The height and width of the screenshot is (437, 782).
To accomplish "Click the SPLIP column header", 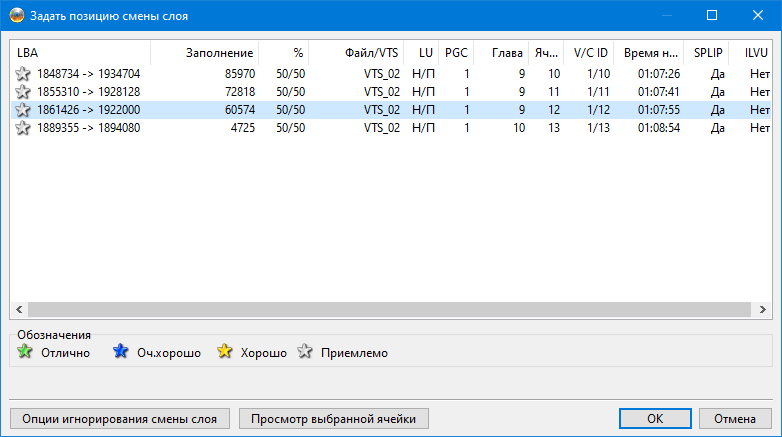I will click(x=707, y=52).
